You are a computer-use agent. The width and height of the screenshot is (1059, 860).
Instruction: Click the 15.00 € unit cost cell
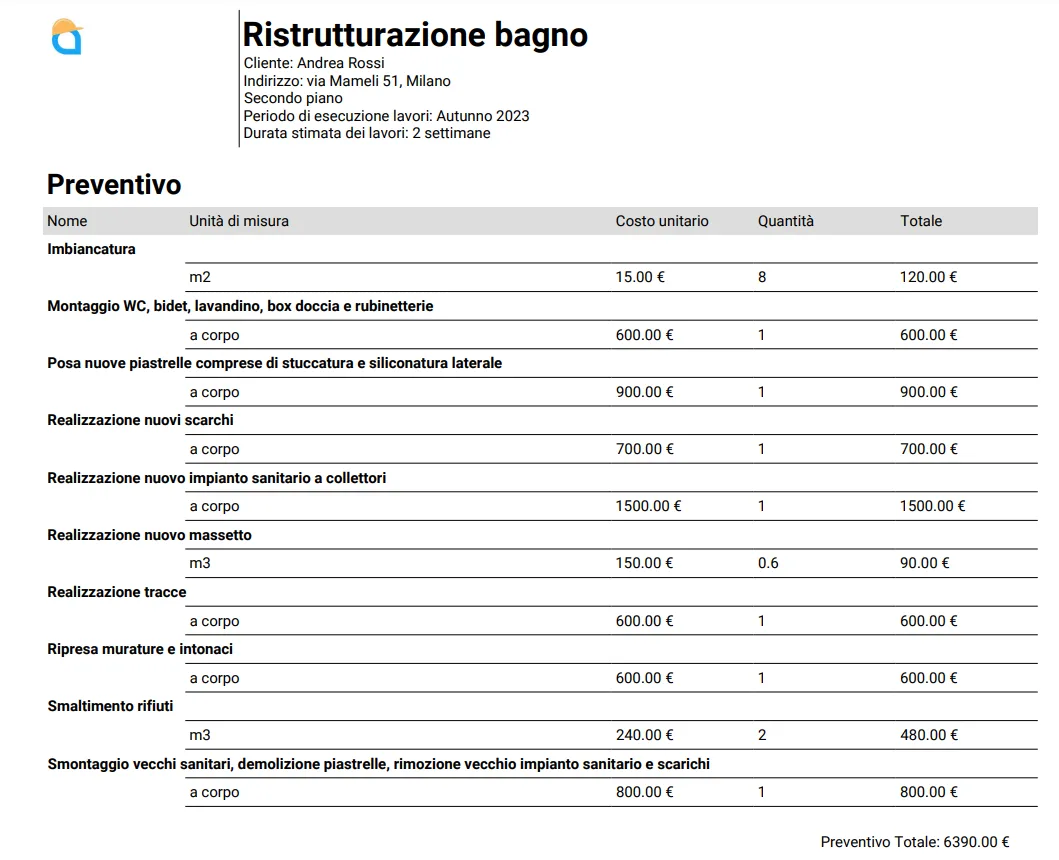[x=640, y=277]
